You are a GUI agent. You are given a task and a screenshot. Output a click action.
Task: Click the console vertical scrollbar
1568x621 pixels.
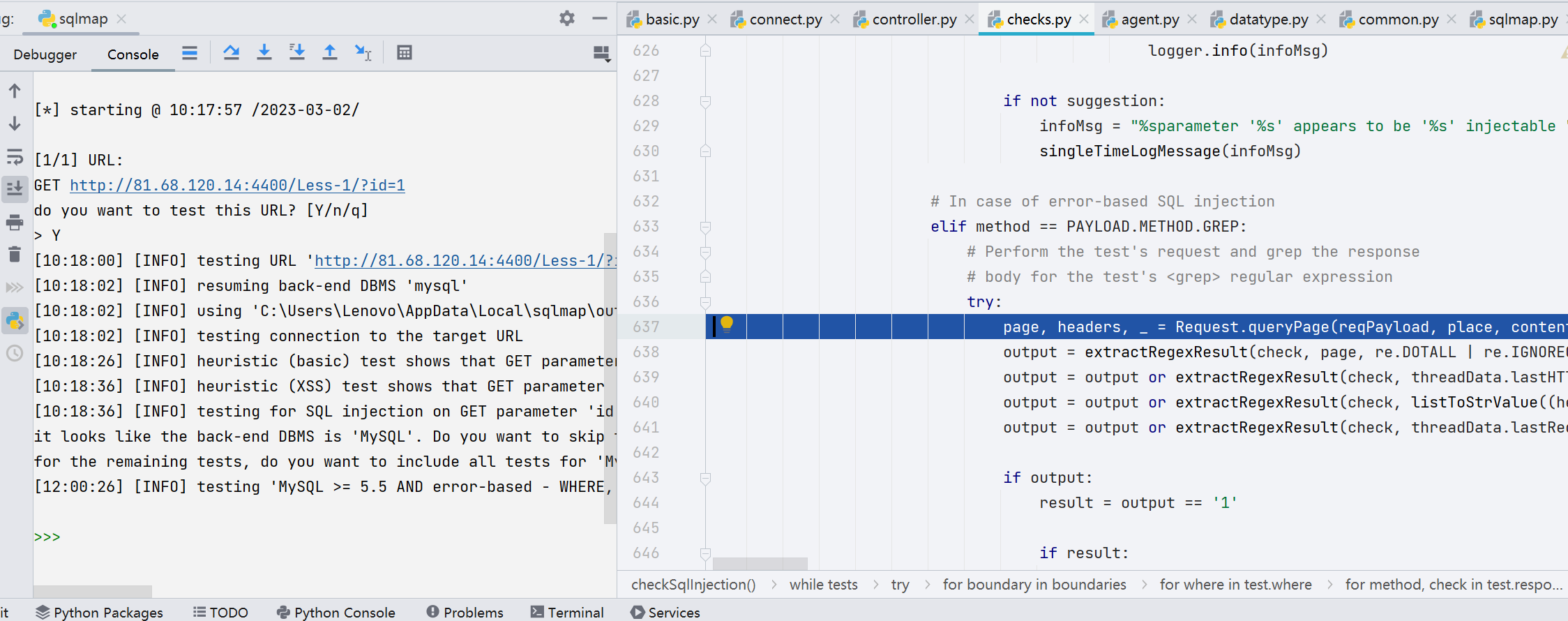point(610,378)
